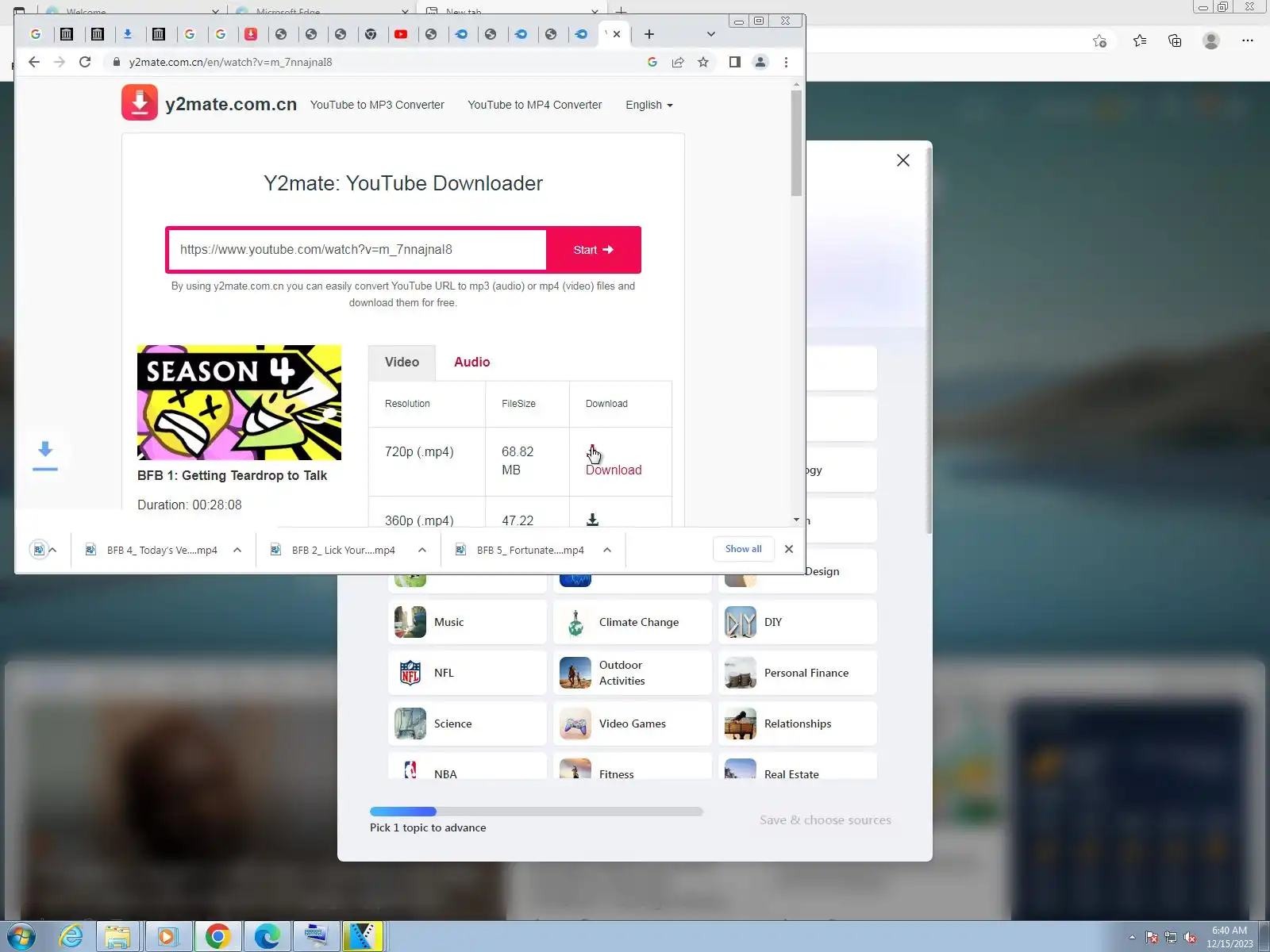Open Chrome's three-dot menu
The height and width of the screenshot is (952, 1270).
coord(787,62)
